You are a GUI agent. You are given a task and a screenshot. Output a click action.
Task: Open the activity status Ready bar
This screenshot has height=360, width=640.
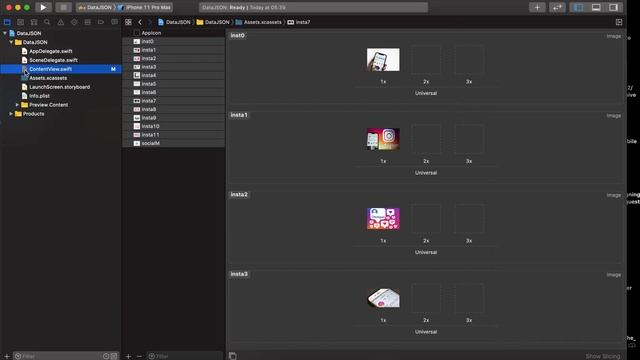click(x=313, y=7)
